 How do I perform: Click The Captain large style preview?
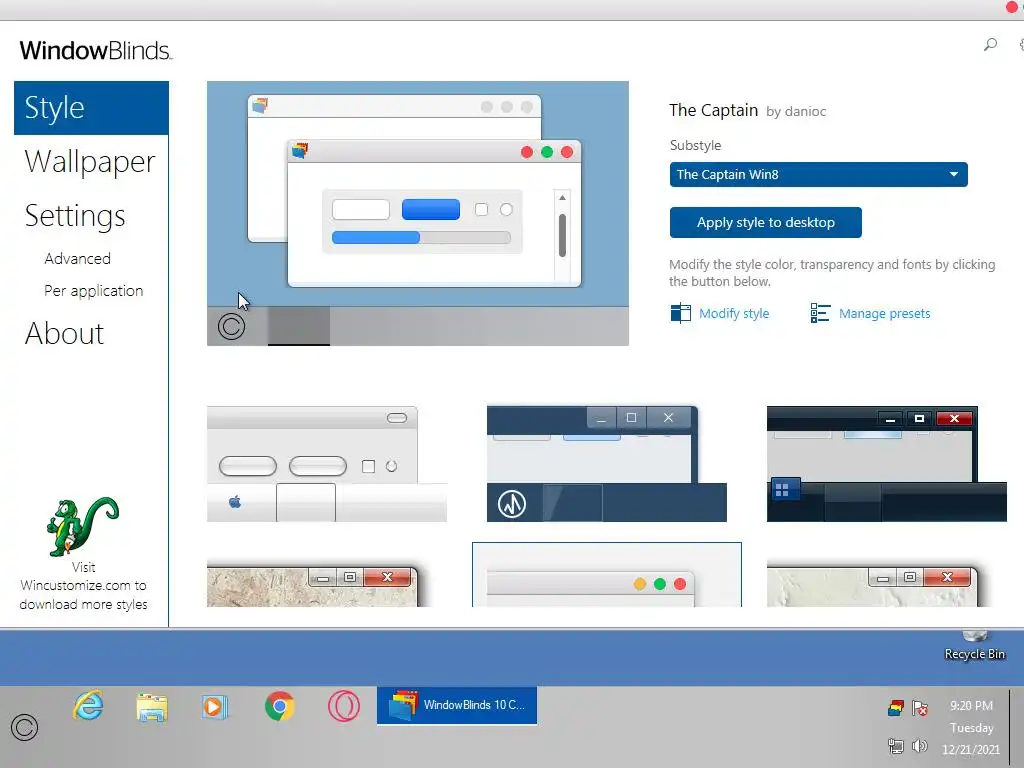(x=418, y=213)
